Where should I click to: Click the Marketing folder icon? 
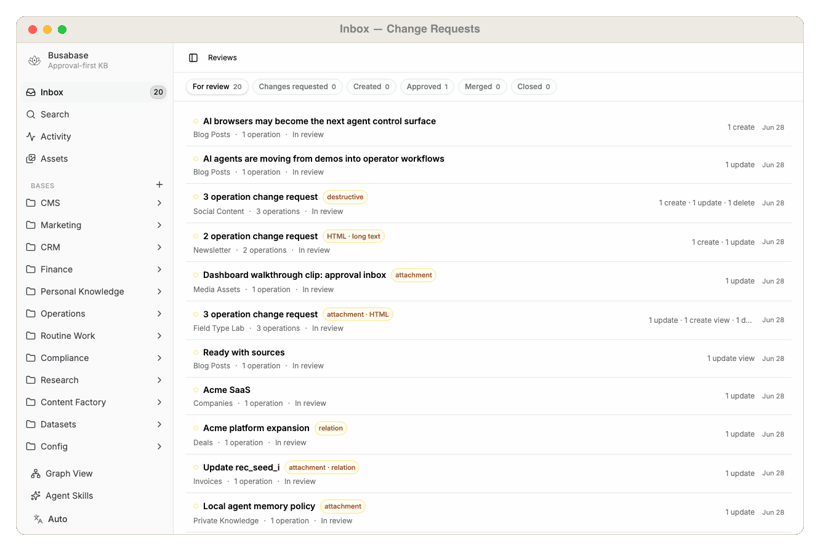pyautogui.click(x=31, y=225)
